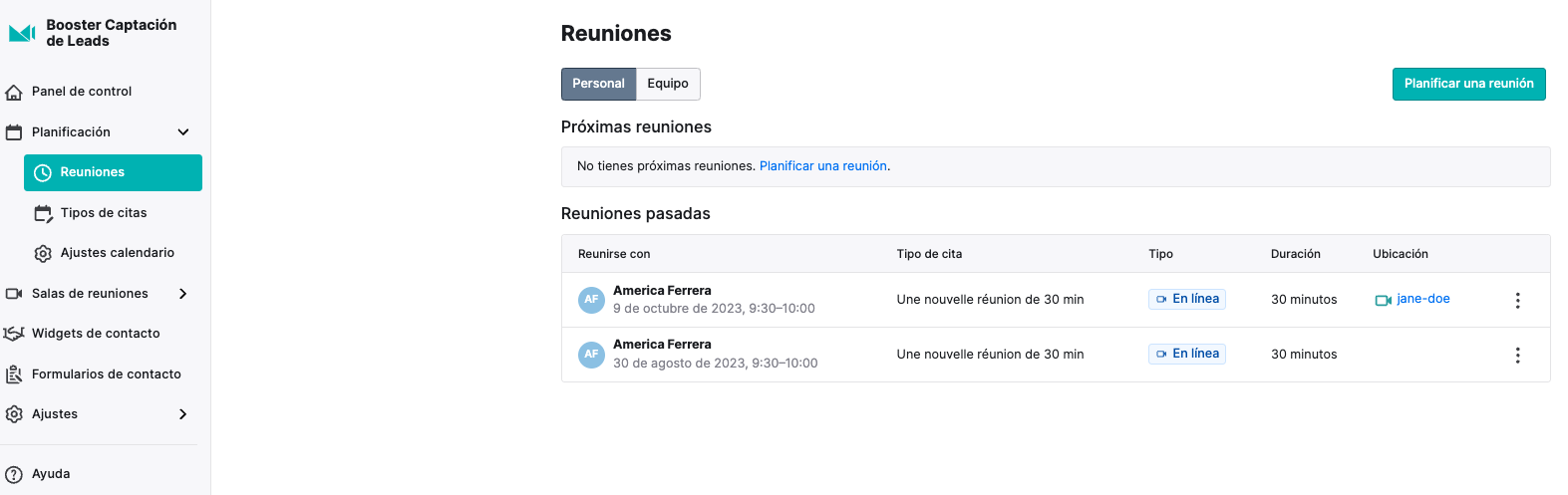Click '30 minutos' in the 30 de agosto row
The width and height of the screenshot is (1568, 495).
1304,355
